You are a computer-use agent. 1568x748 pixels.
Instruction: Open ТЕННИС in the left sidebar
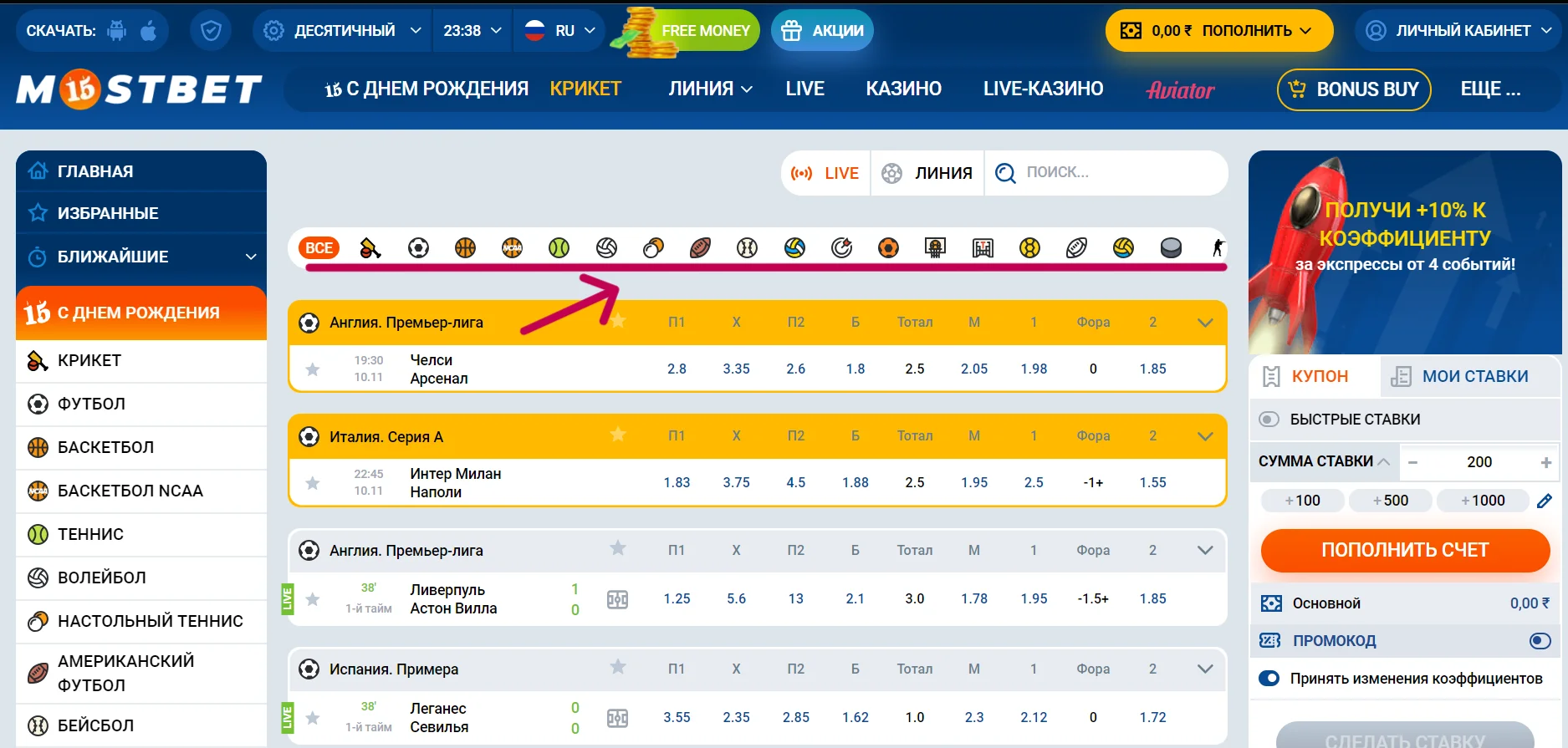coord(141,534)
